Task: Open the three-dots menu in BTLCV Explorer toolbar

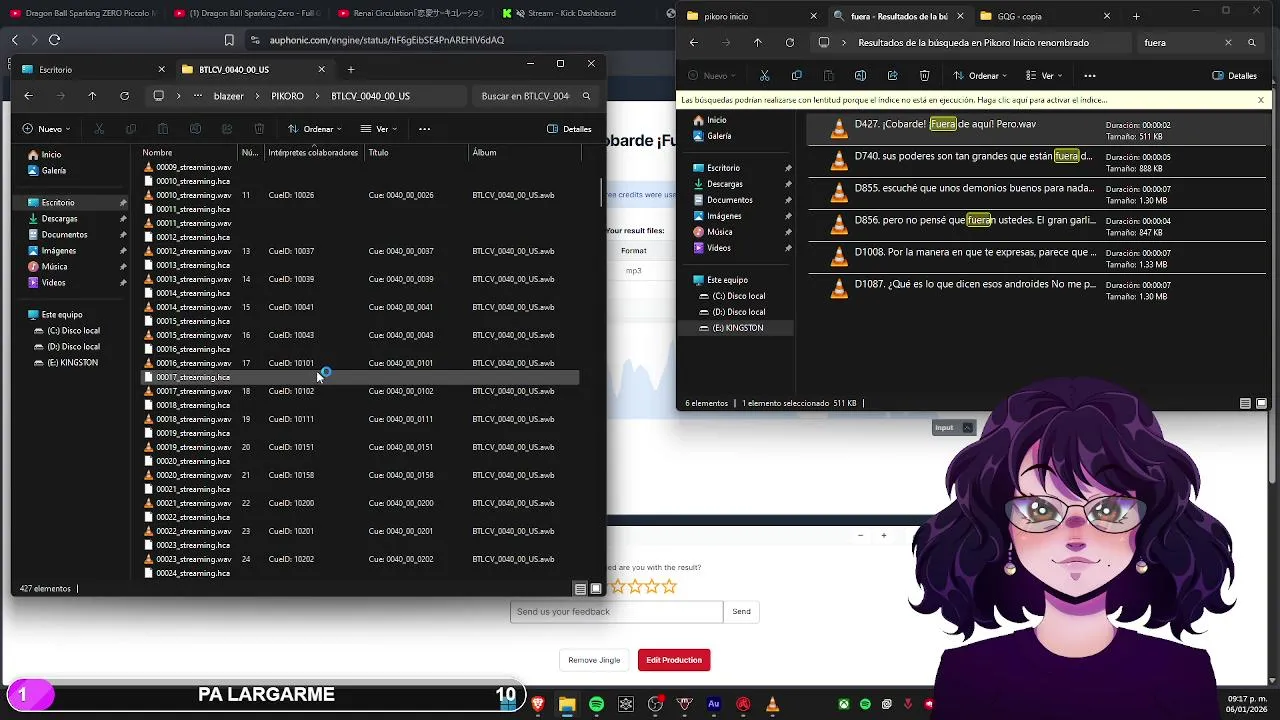Action: tap(424, 129)
